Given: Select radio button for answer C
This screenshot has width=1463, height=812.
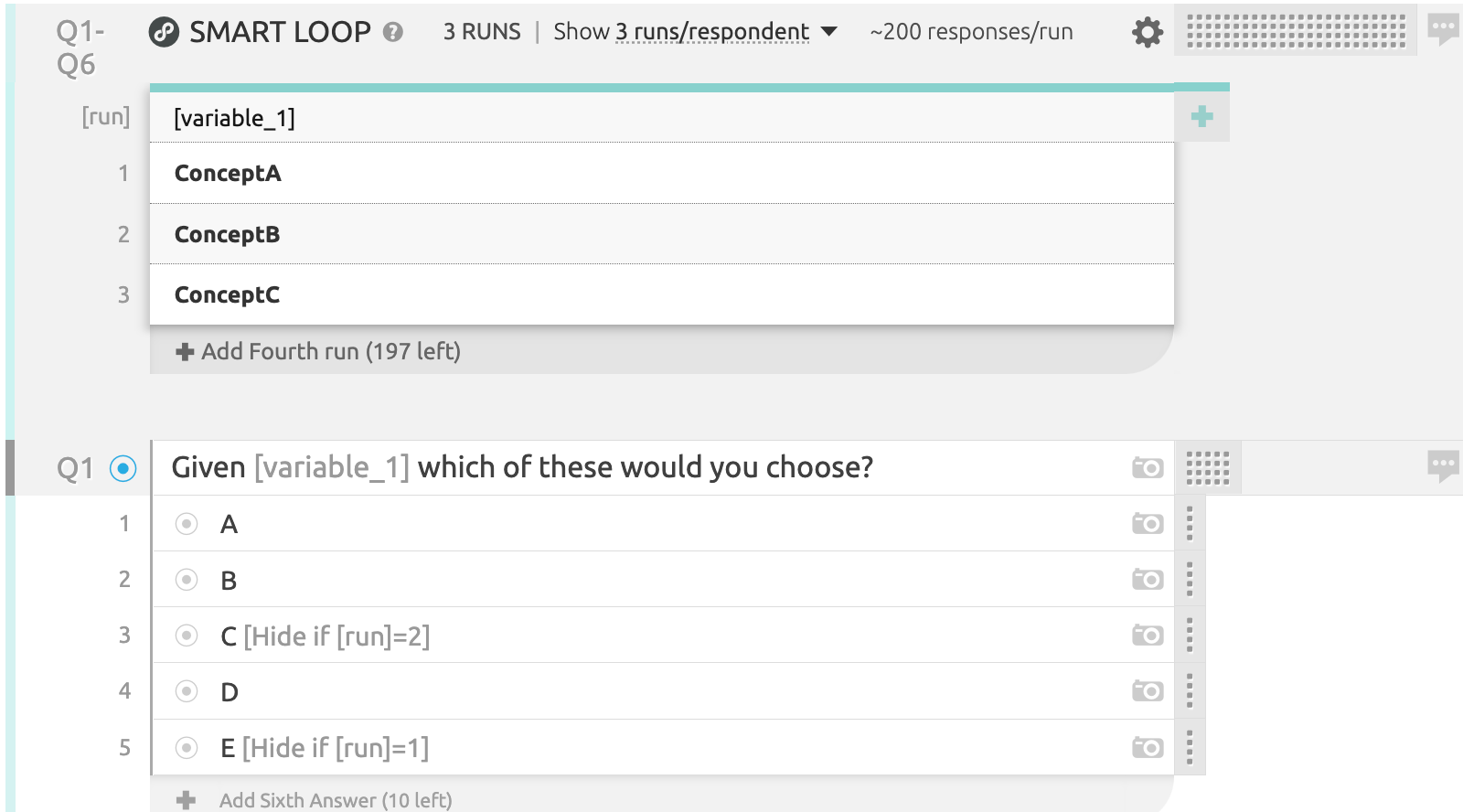Looking at the screenshot, I should pos(187,636).
